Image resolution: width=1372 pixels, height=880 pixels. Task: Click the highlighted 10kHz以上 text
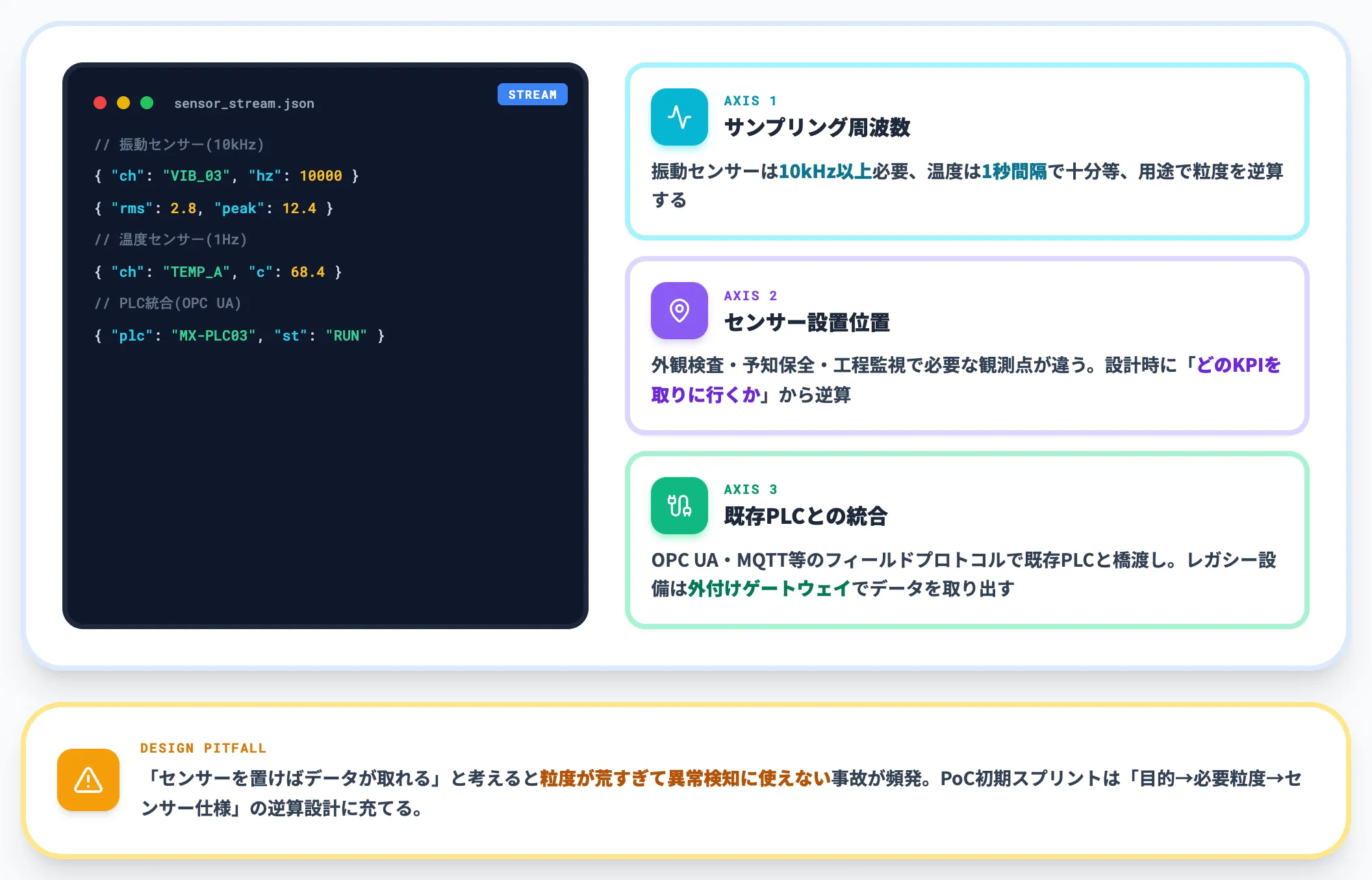point(825,172)
